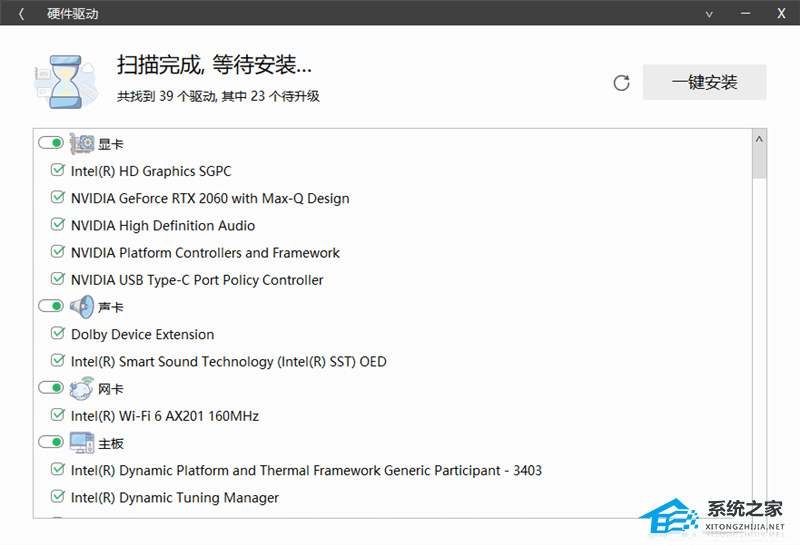This screenshot has width=800, height=545.
Task: Click the 网卡 network category icon
Action: point(82,388)
